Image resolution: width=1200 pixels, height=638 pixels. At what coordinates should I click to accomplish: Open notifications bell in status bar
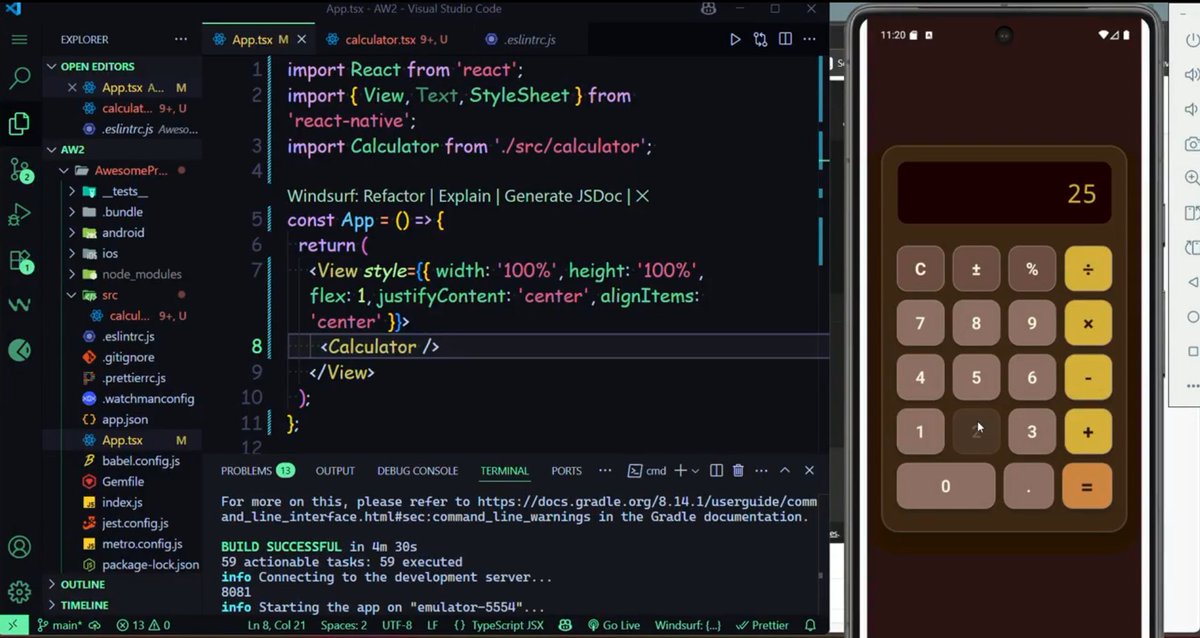(811, 626)
